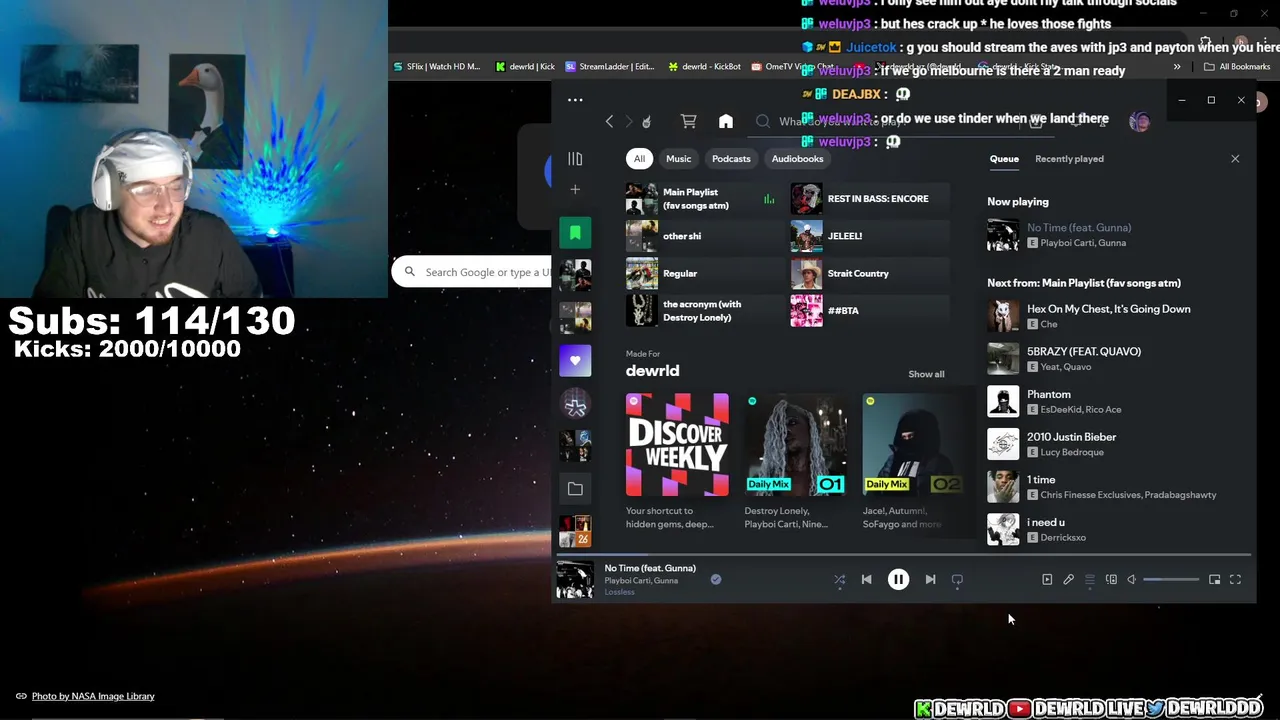Image resolution: width=1280 pixels, height=720 pixels.
Task: Go to Spotify Home
Action: (x=726, y=121)
